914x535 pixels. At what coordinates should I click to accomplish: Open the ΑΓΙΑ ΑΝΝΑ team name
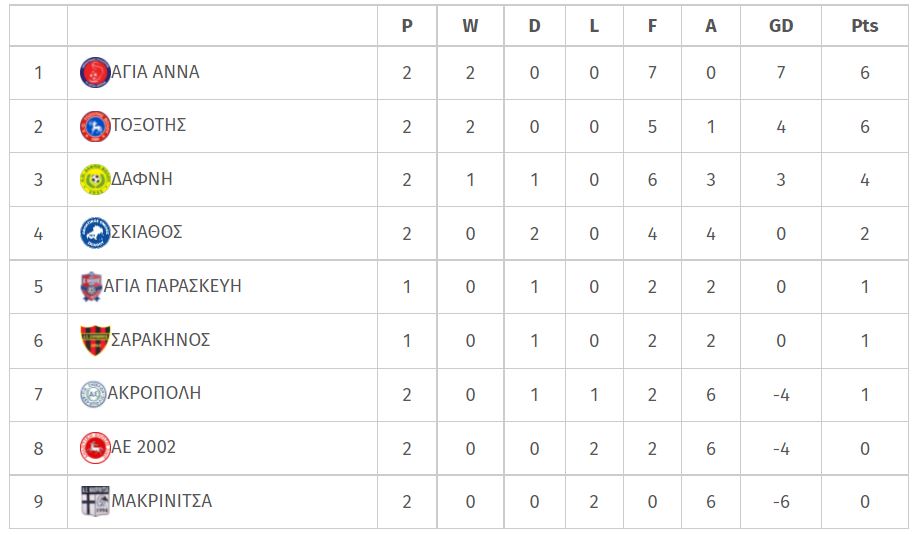click(x=155, y=72)
